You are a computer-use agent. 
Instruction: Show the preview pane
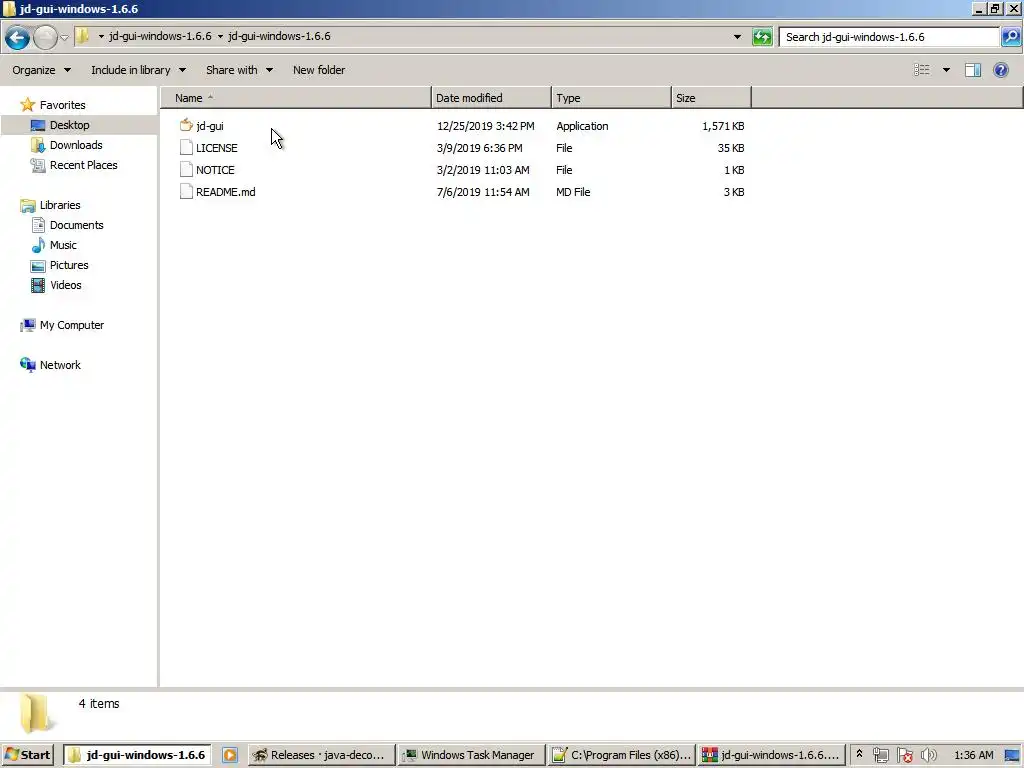click(x=972, y=70)
